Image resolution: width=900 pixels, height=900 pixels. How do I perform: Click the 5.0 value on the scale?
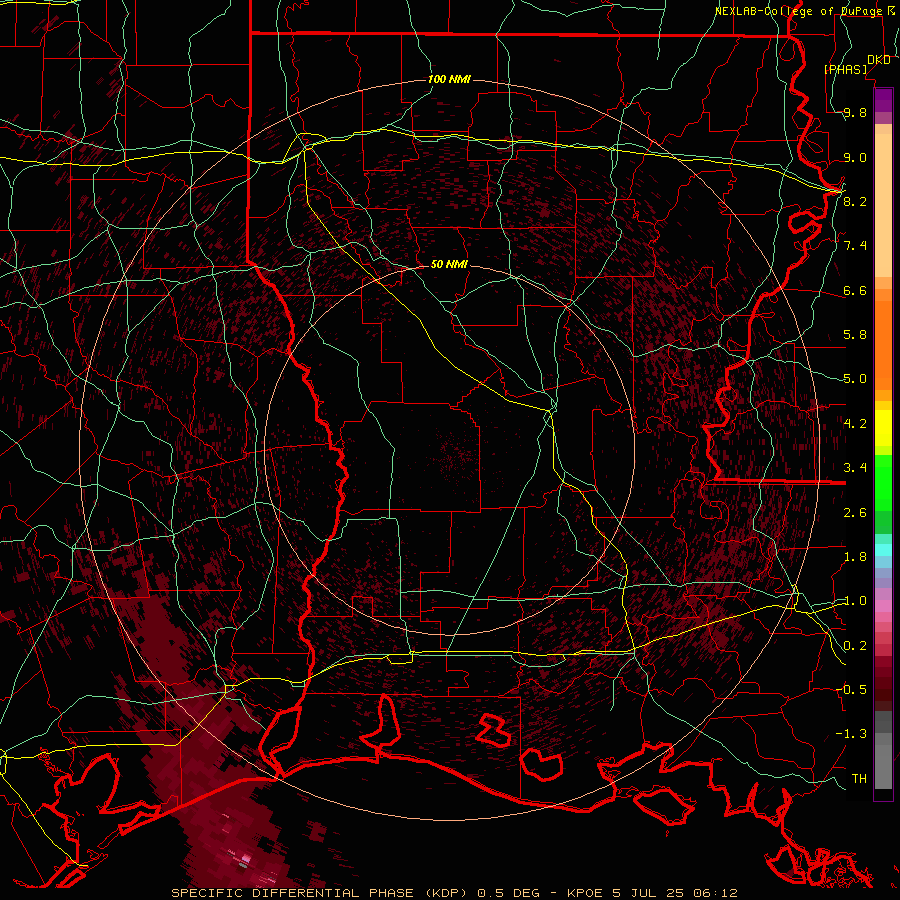(x=855, y=379)
